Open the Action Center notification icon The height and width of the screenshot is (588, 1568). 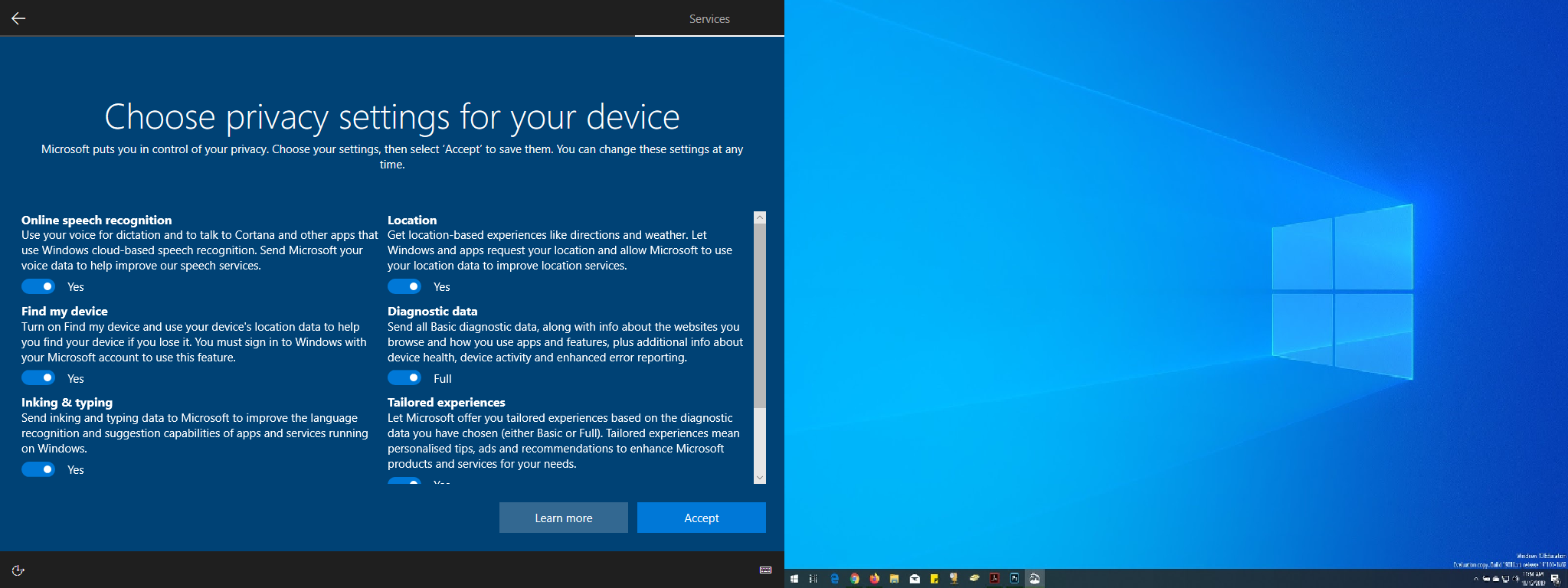coord(1556,579)
